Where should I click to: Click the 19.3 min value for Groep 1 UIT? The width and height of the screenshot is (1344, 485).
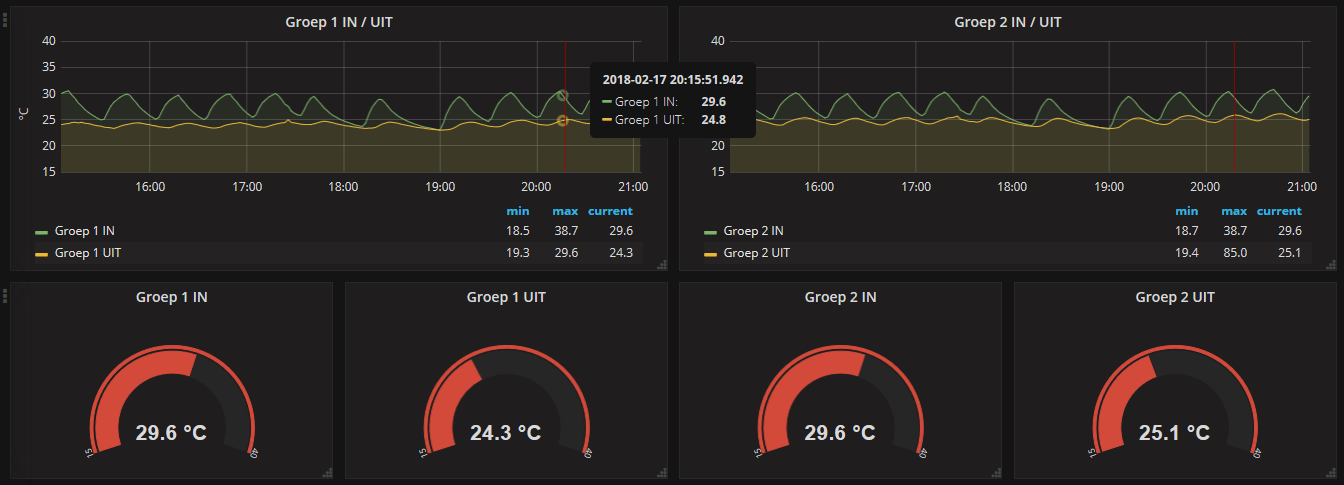click(x=518, y=253)
